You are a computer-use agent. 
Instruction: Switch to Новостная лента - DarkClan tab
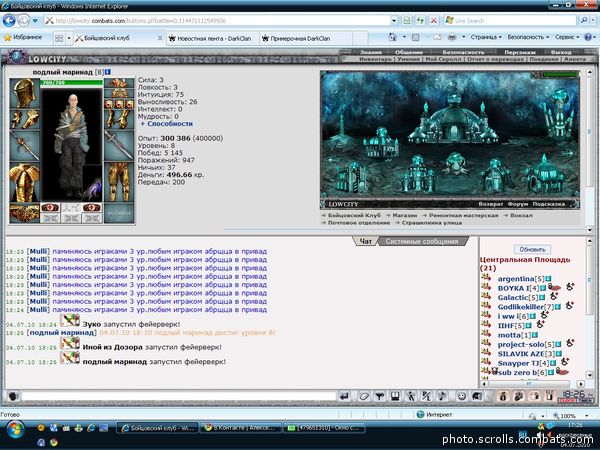(213, 38)
